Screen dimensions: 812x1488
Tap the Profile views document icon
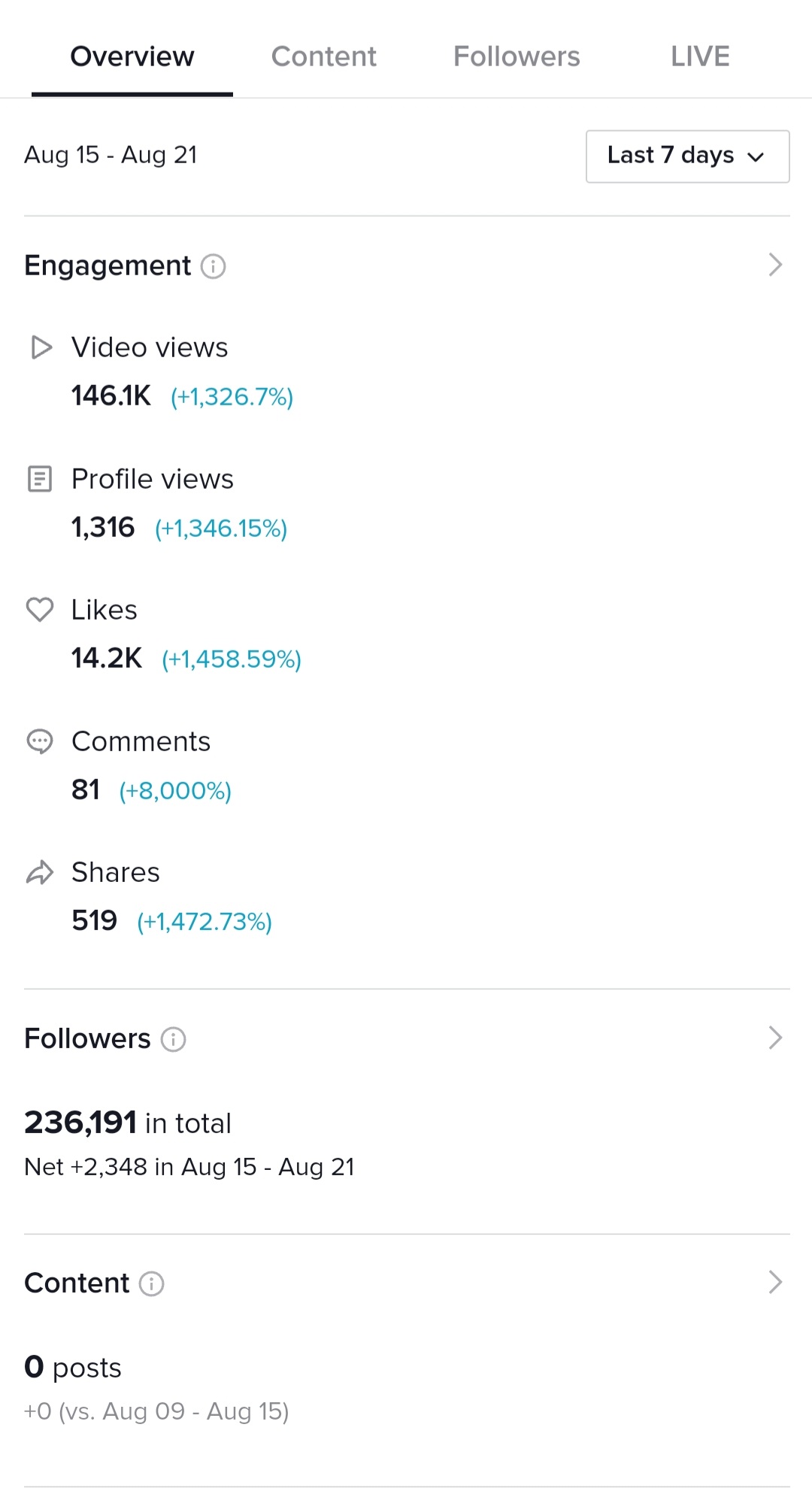pos(40,479)
